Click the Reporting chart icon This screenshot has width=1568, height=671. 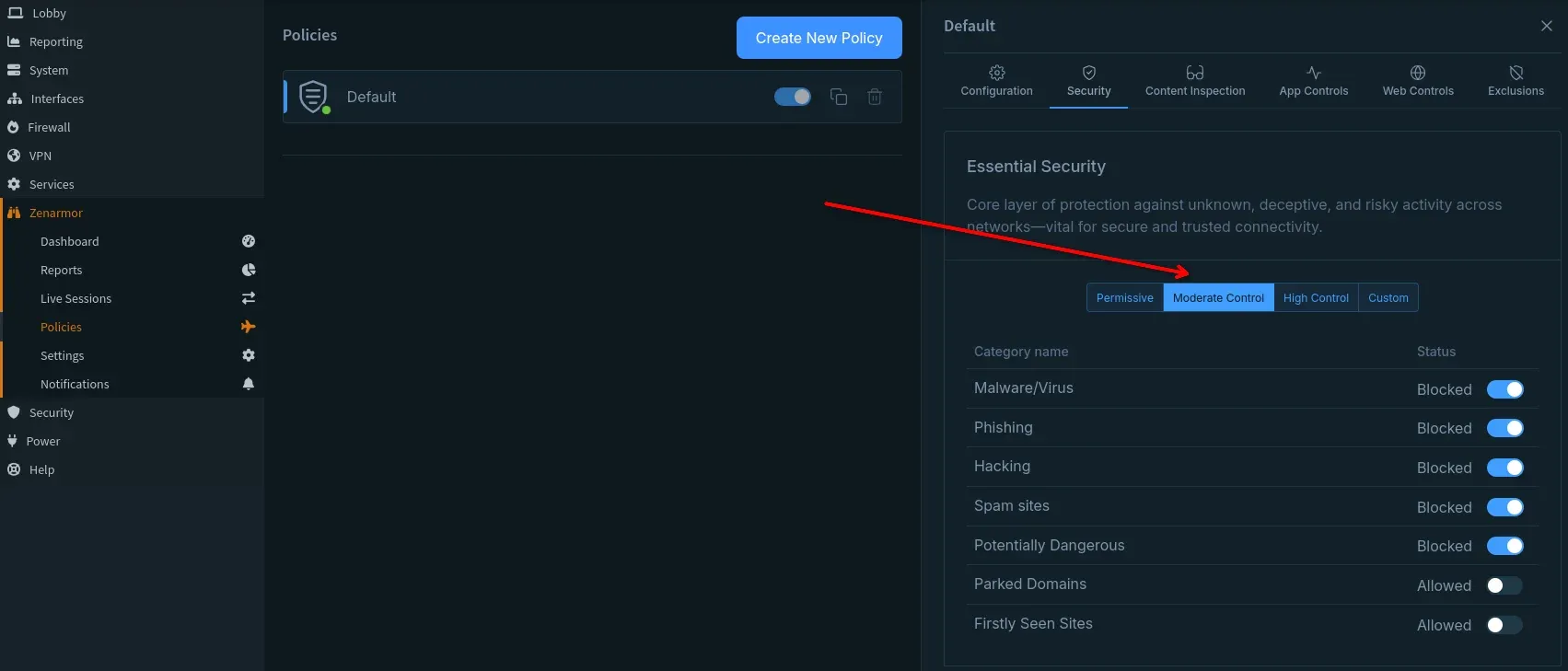click(x=14, y=41)
